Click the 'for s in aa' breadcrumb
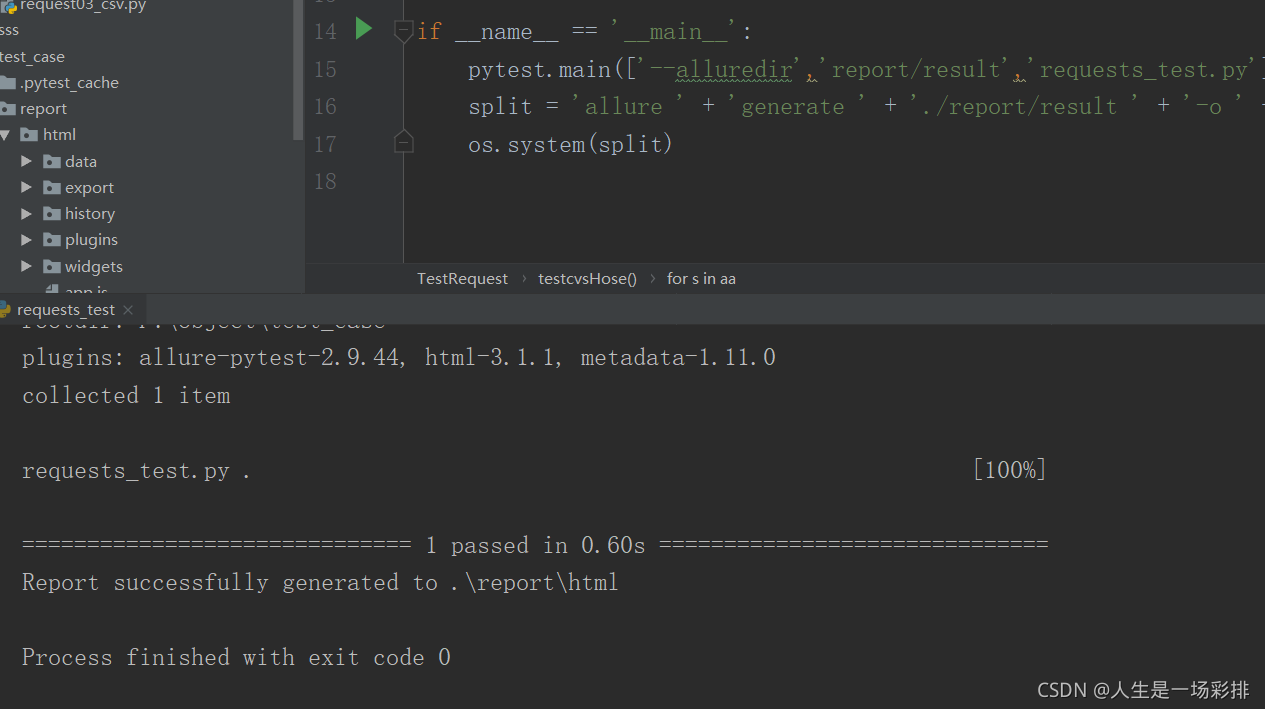The height and width of the screenshot is (709, 1265). pyautogui.click(x=701, y=279)
